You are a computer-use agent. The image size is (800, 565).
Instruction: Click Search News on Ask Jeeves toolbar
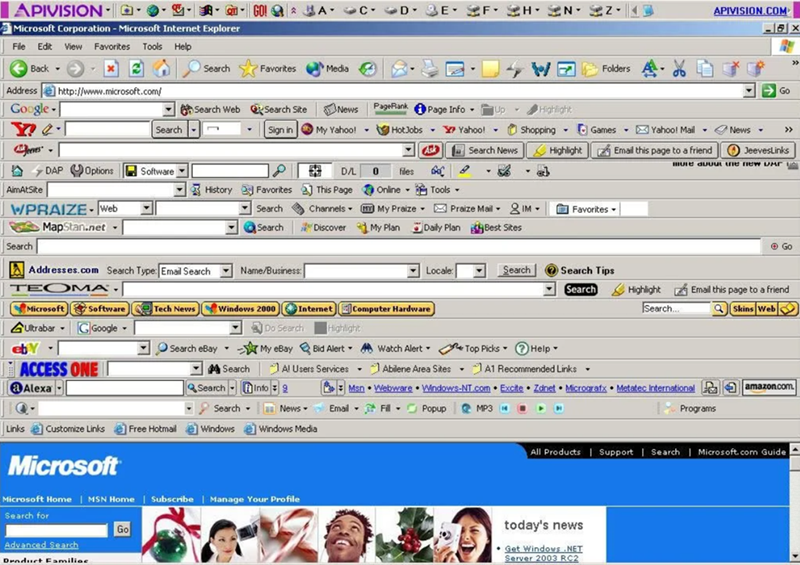tap(485, 150)
